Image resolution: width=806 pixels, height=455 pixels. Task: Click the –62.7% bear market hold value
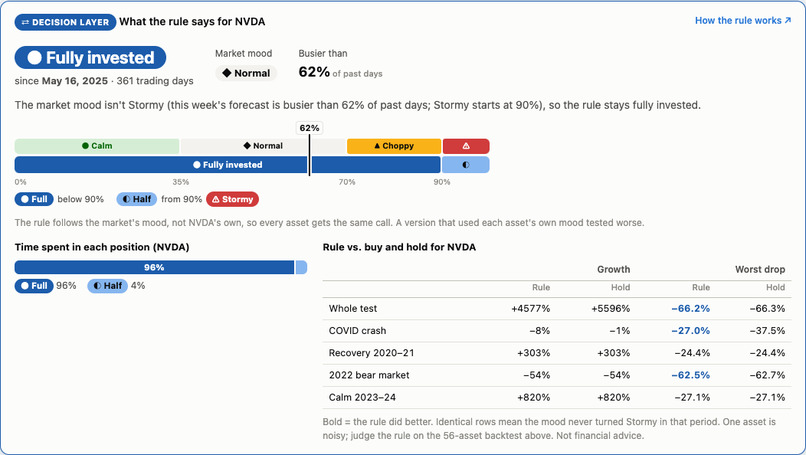[767, 375]
